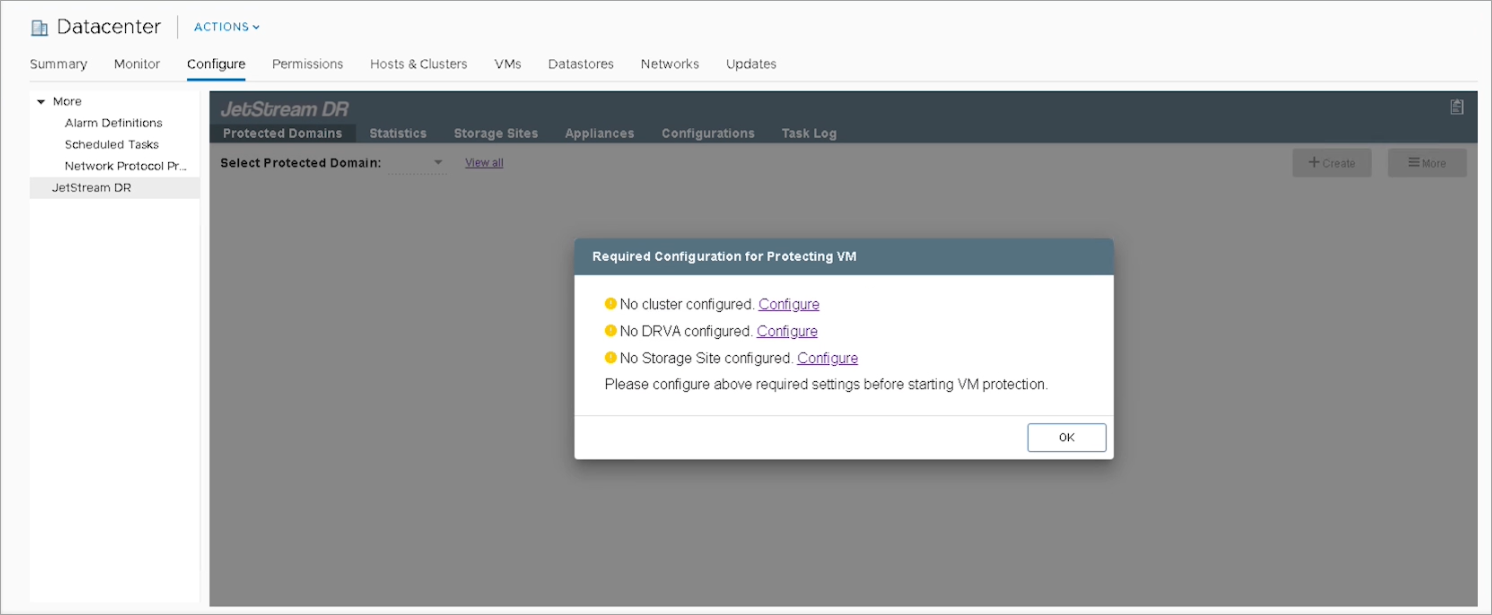
Task: Select Alarm Definitions in the sidebar
Action: 113,123
